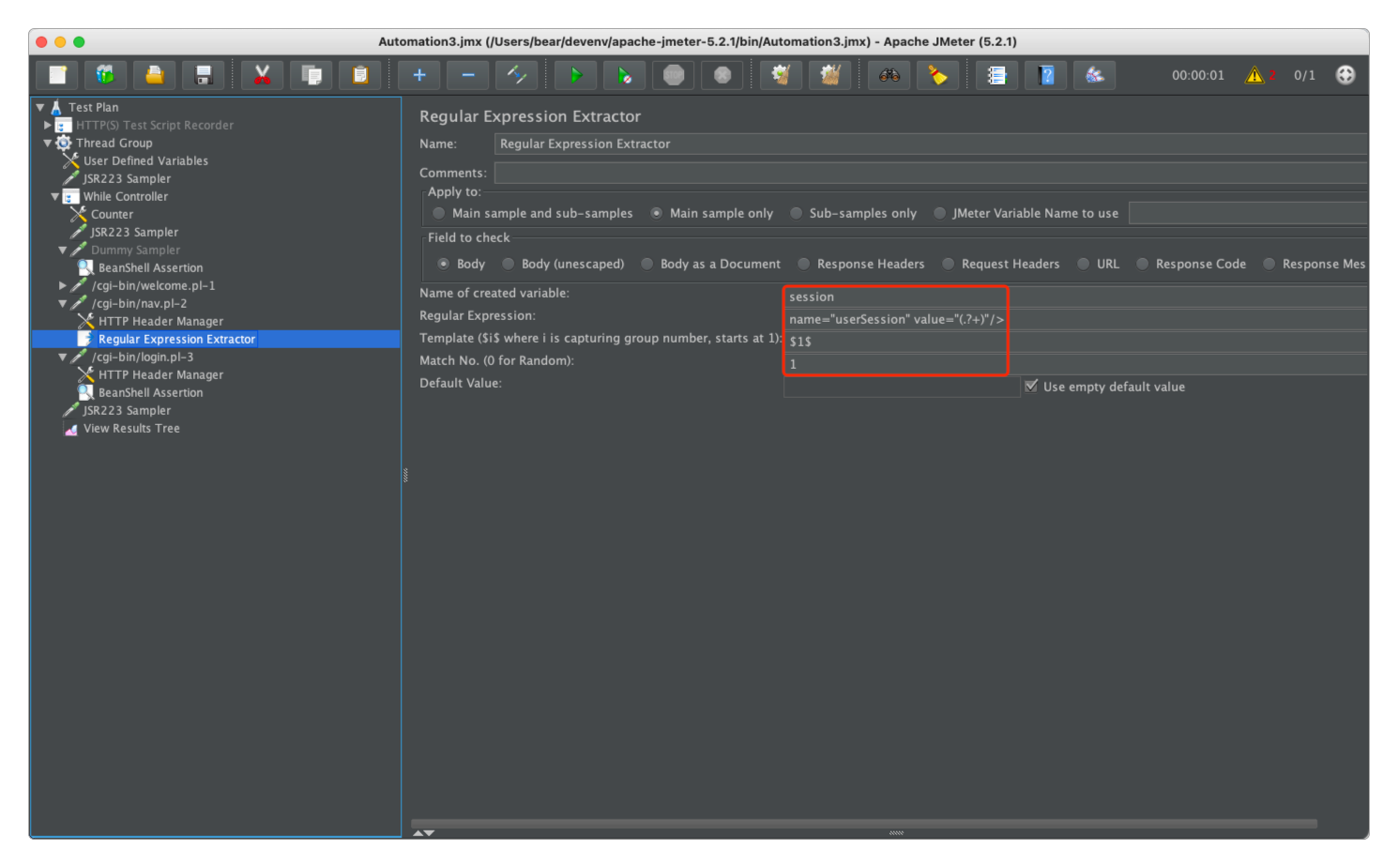Collapse the Test Plan tree node

pos(40,107)
